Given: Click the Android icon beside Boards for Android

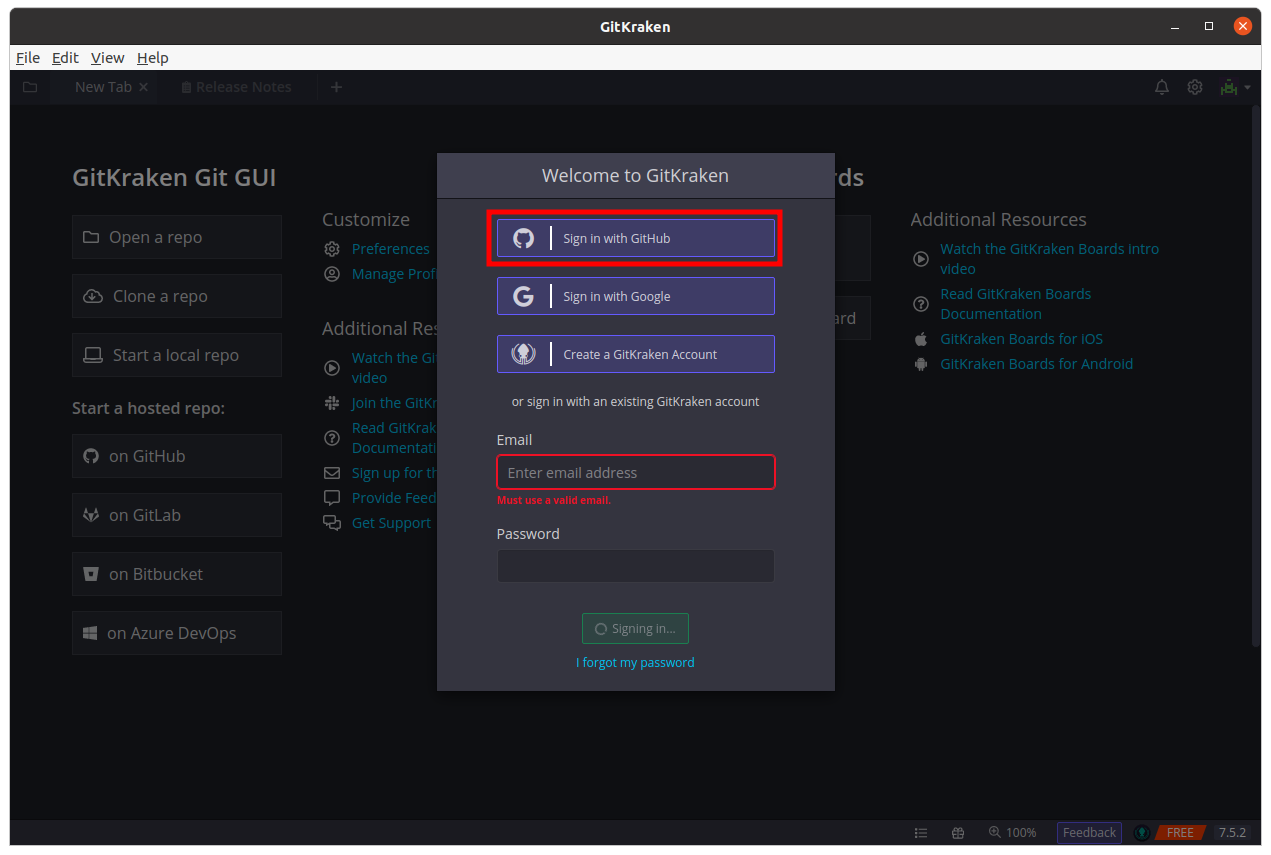Looking at the screenshot, I should point(921,364).
